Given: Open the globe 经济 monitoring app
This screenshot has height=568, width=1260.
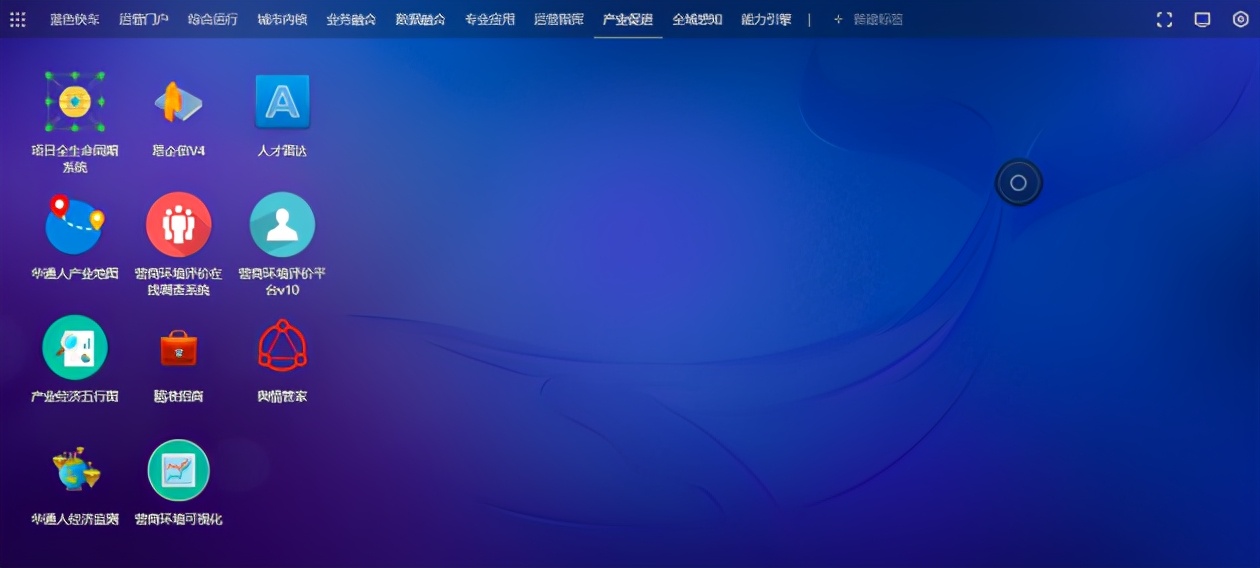Looking at the screenshot, I should tap(75, 470).
